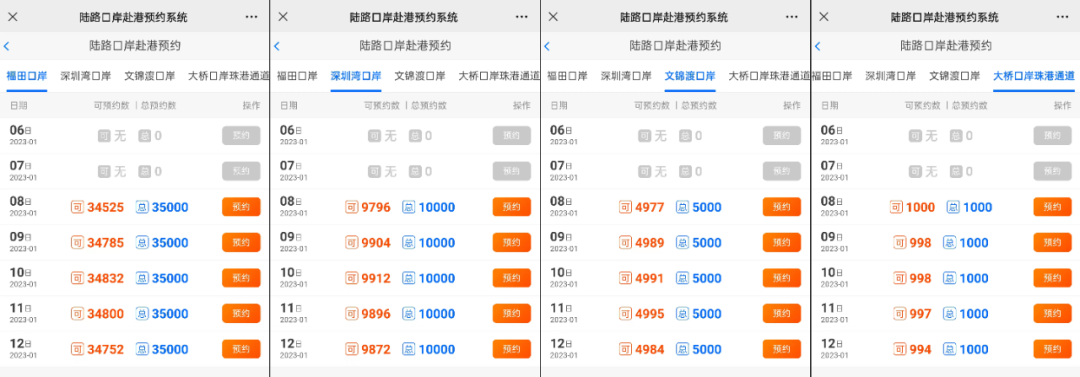Book the 12th with 9872 available

[x=512, y=349]
